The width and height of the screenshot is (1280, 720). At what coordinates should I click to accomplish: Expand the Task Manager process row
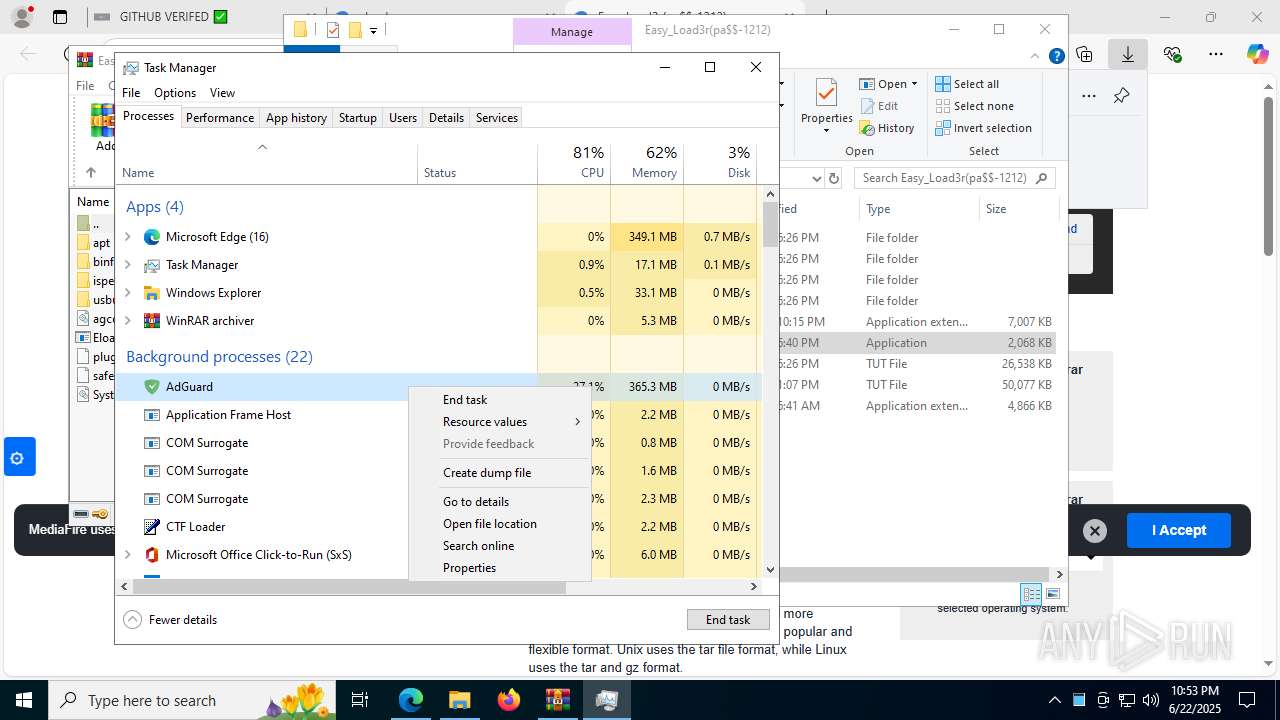[x=127, y=265]
